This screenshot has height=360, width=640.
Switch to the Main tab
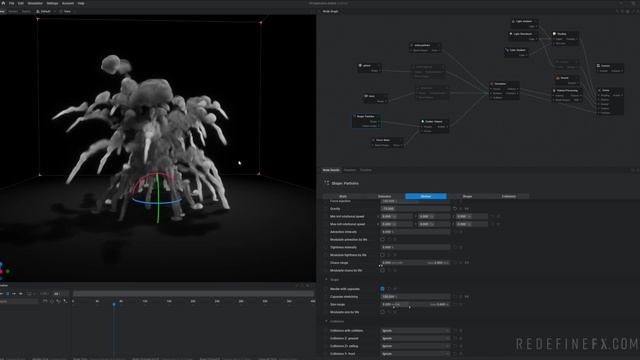coord(343,196)
